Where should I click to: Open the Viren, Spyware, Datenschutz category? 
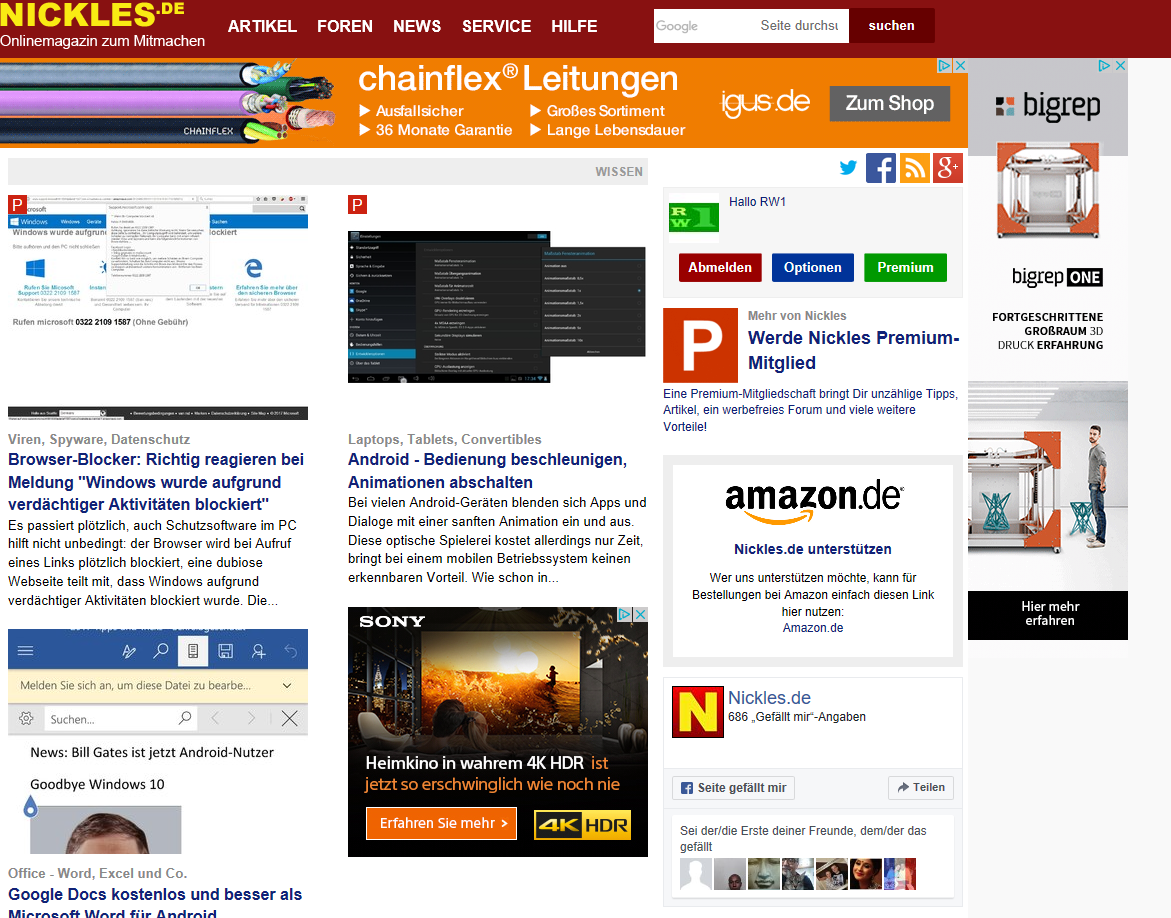click(x=99, y=439)
